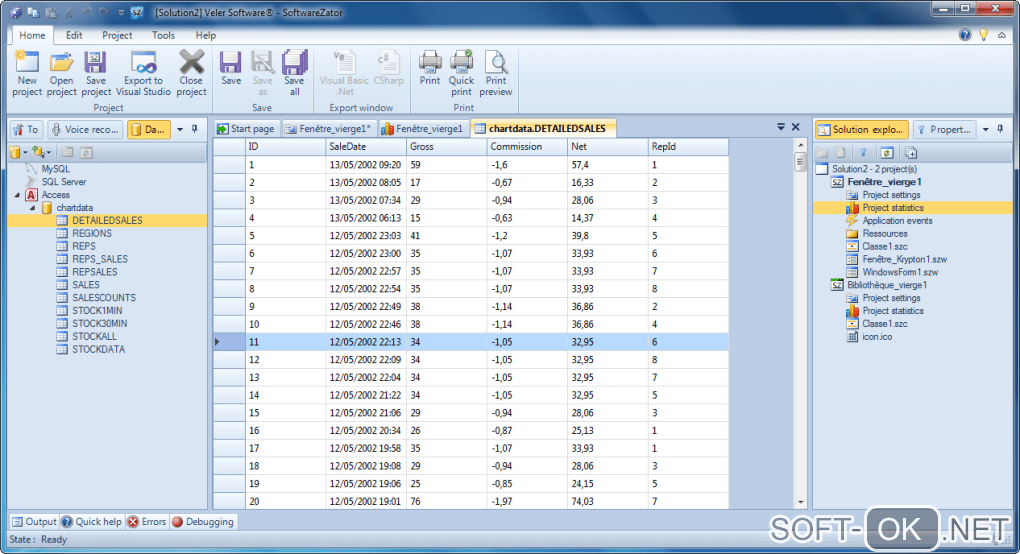Click the Save project icon
This screenshot has height=554, width=1020.
[96, 73]
